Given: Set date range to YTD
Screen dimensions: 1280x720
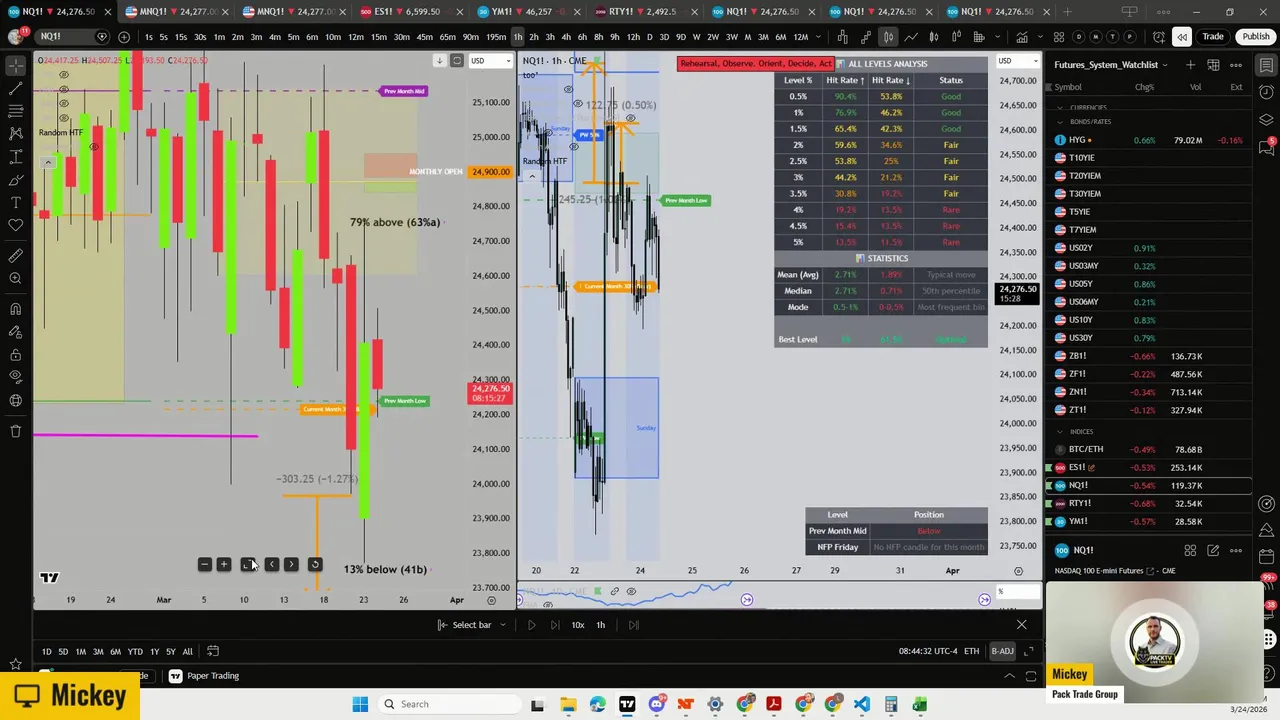Looking at the screenshot, I should click(x=135, y=652).
